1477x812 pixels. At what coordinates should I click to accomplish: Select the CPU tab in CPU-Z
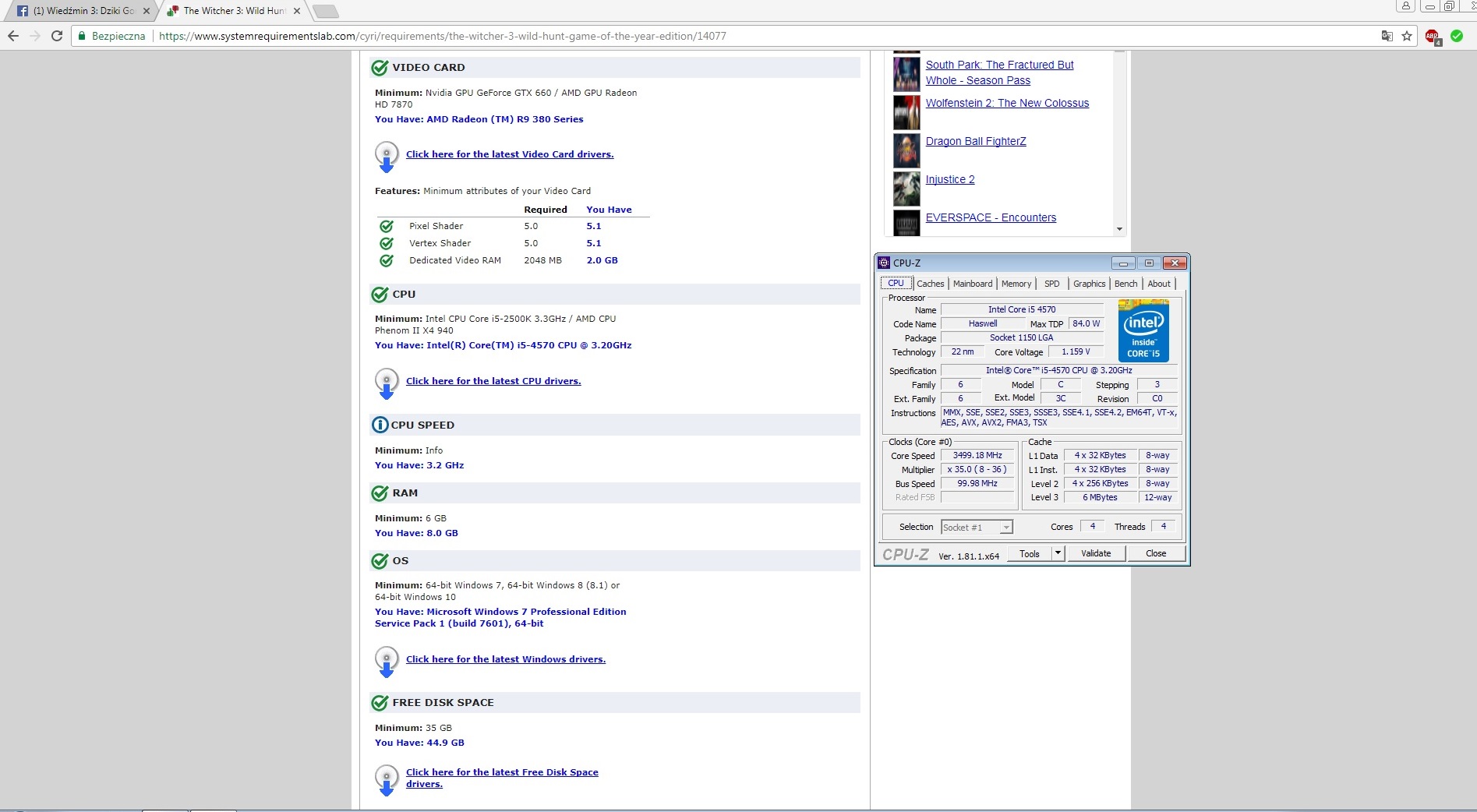click(896, 283)
